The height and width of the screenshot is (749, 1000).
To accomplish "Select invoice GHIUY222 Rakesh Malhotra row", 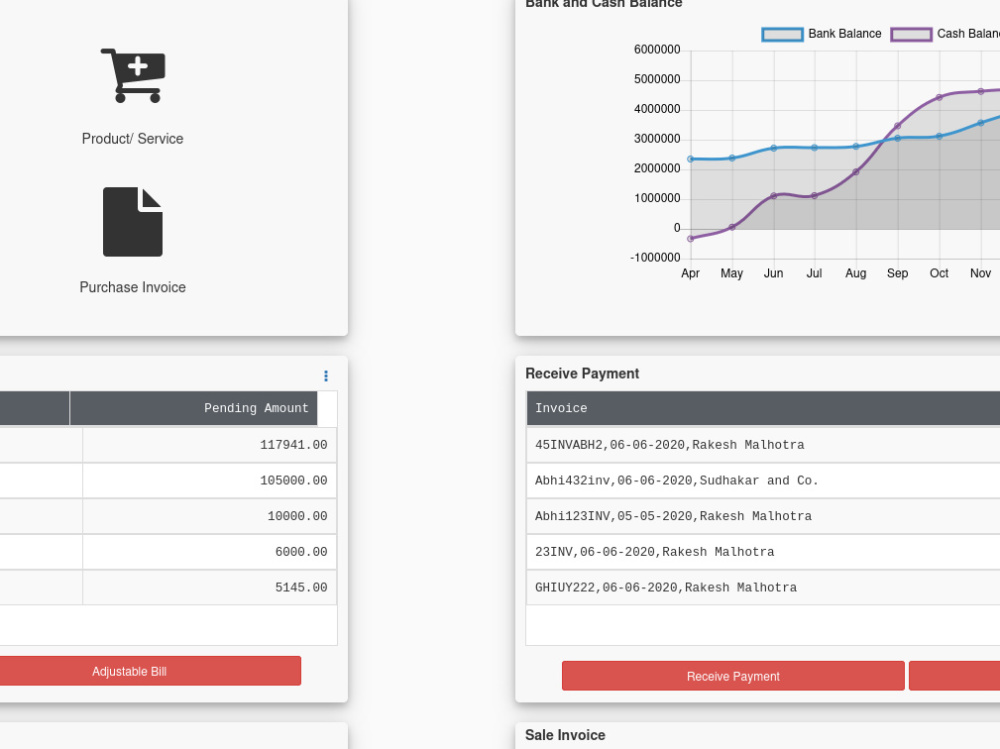I will 763,588.
